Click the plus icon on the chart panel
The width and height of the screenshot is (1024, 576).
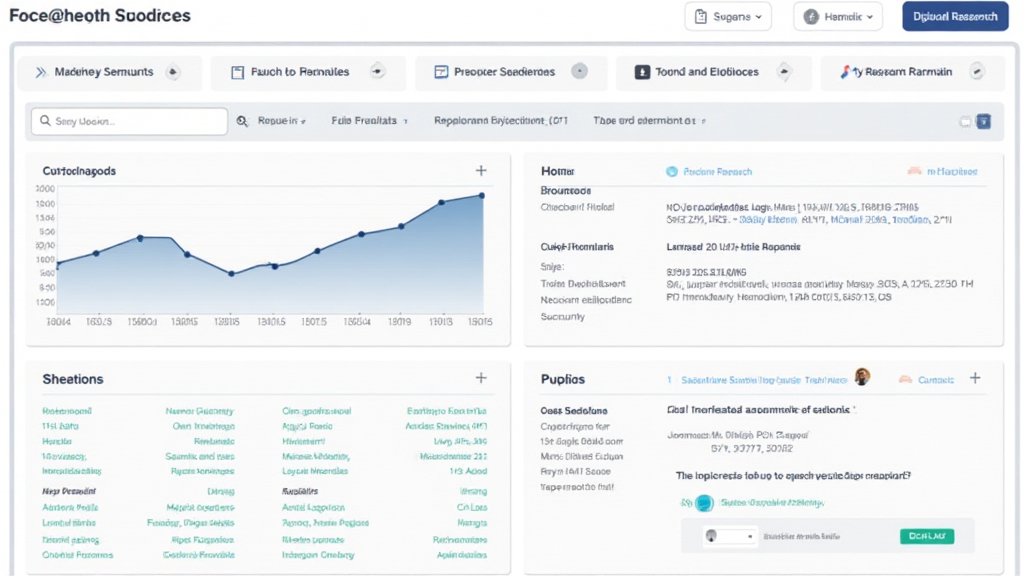pos(481,171)
